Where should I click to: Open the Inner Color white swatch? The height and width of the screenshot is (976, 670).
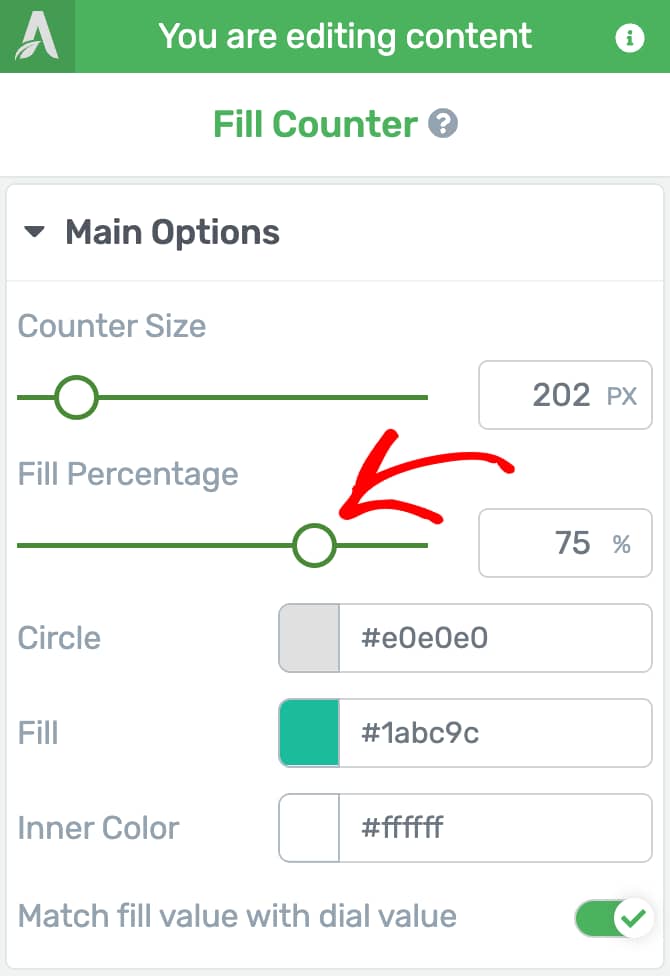(x=309, y=828)
